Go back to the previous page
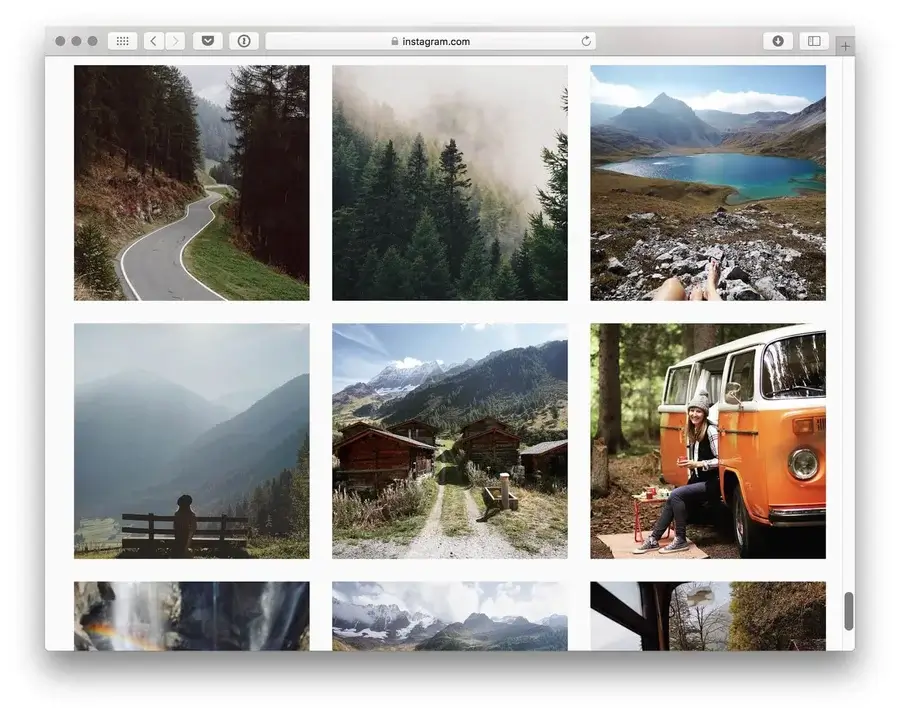 (x=153, y=41)
